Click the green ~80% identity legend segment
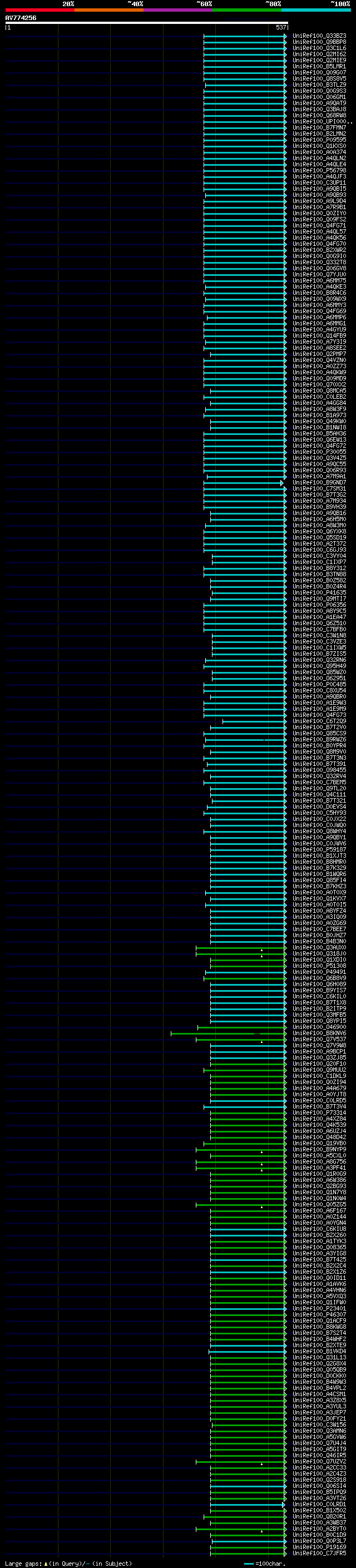This screenshot has width=356, height=1568. tap(247, 10)
